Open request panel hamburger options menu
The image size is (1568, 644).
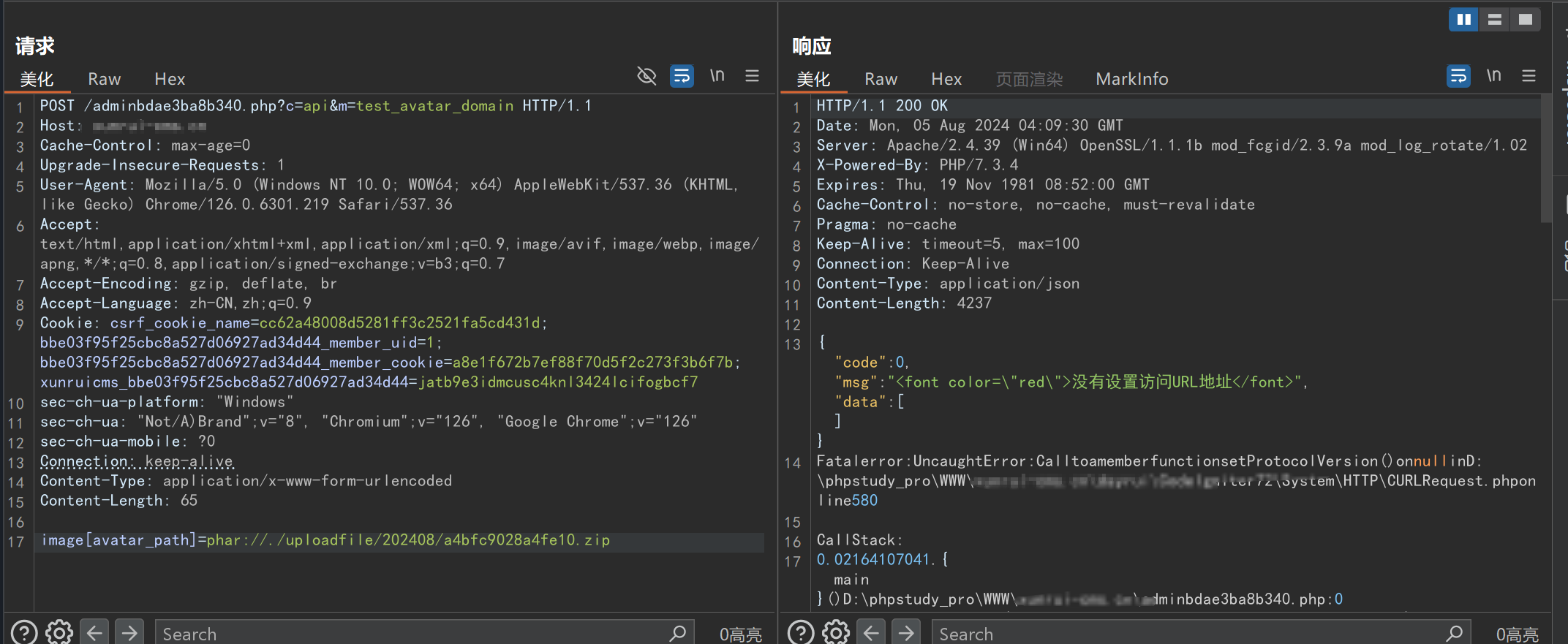click(x=752, y=76)
